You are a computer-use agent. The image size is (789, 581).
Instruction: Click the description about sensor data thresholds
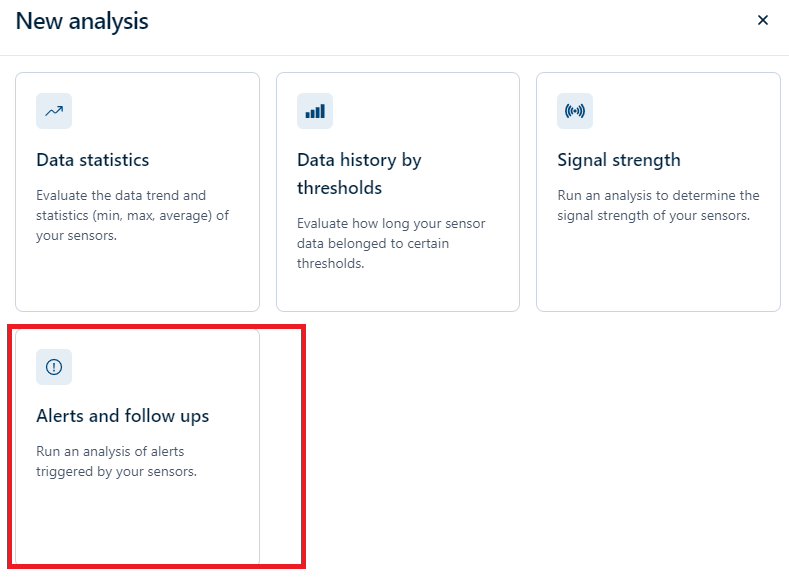coord(391,243)
